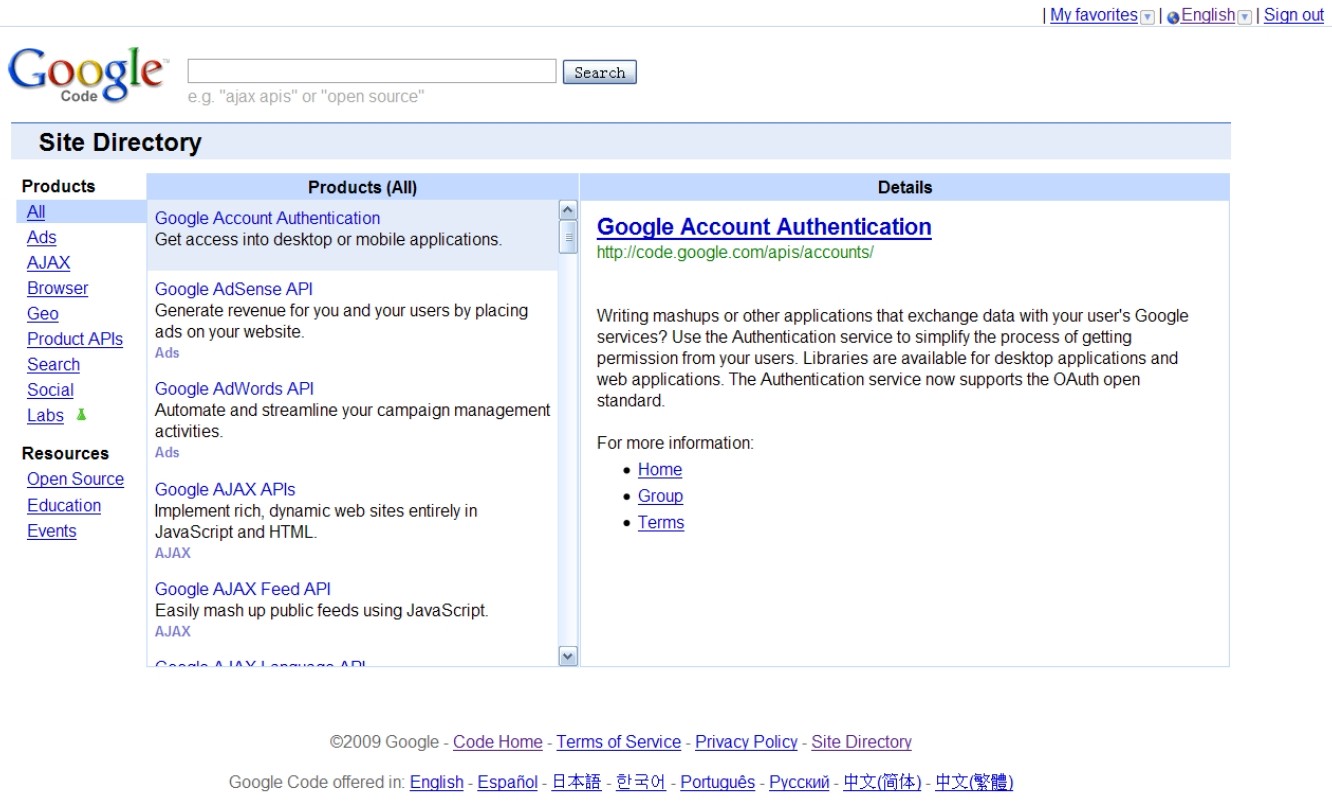Open the English language dropdown arrow

point(1244,17)
